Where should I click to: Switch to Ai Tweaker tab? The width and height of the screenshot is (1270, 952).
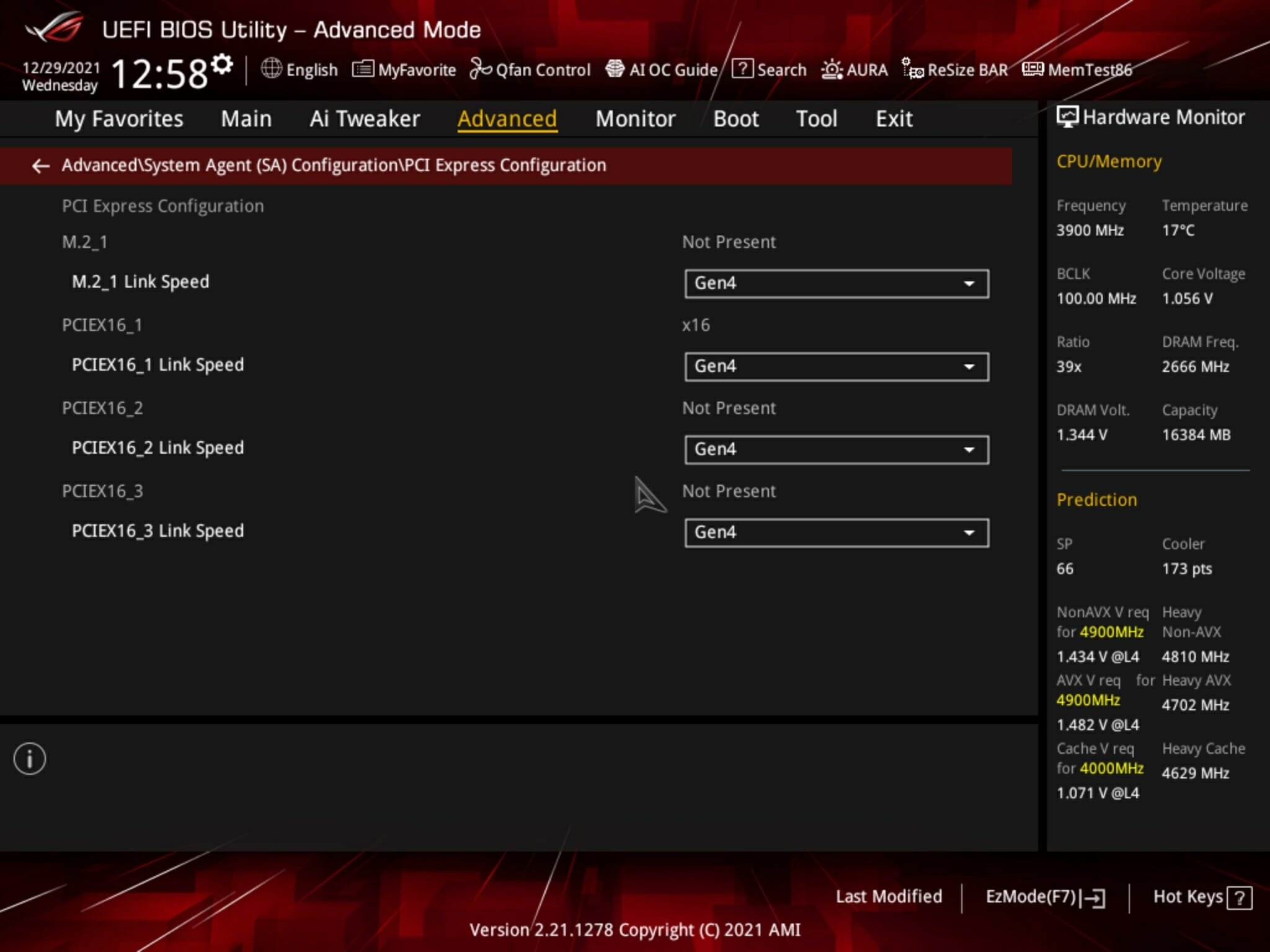(x=365, y=118)
